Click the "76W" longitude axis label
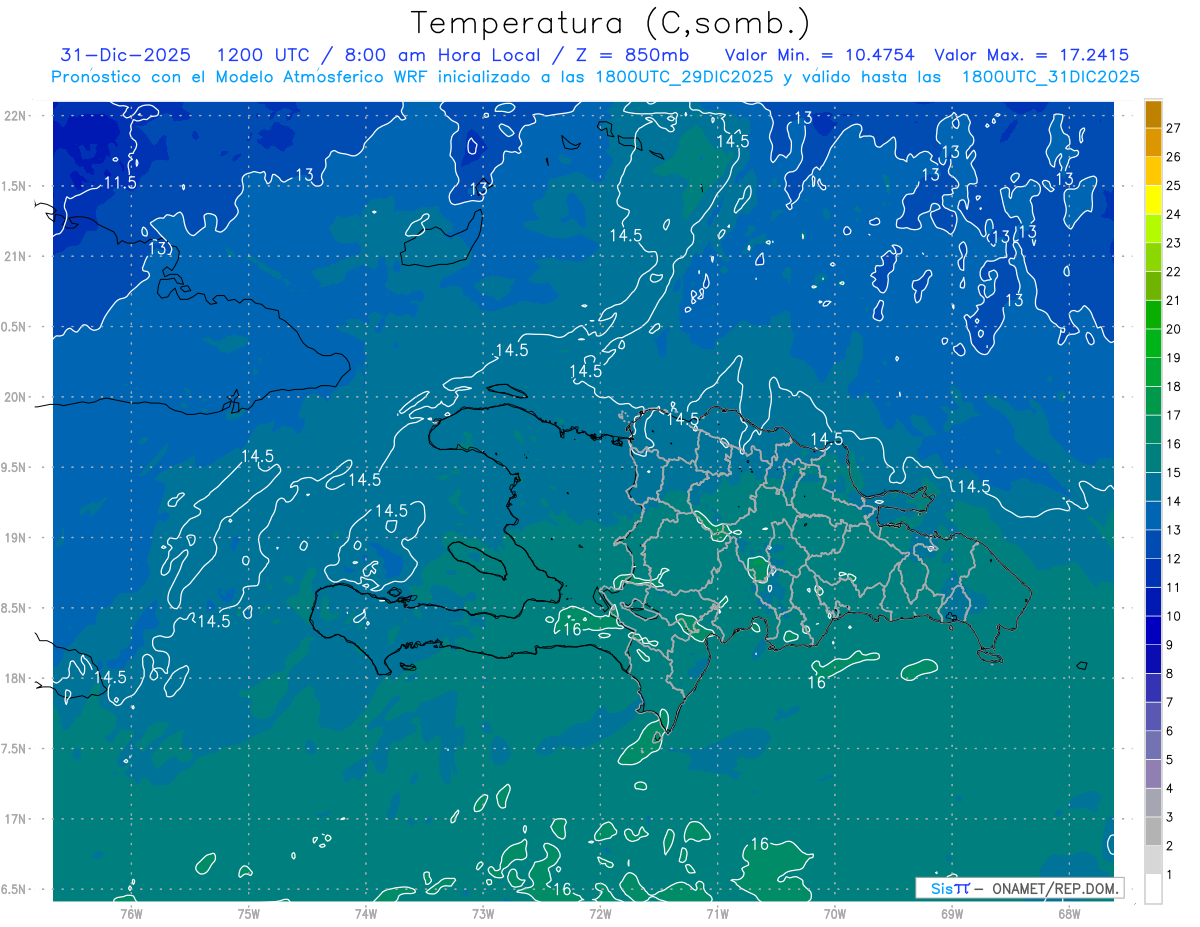This screenshot has width=1200, height=927. [x=131, y=913]
